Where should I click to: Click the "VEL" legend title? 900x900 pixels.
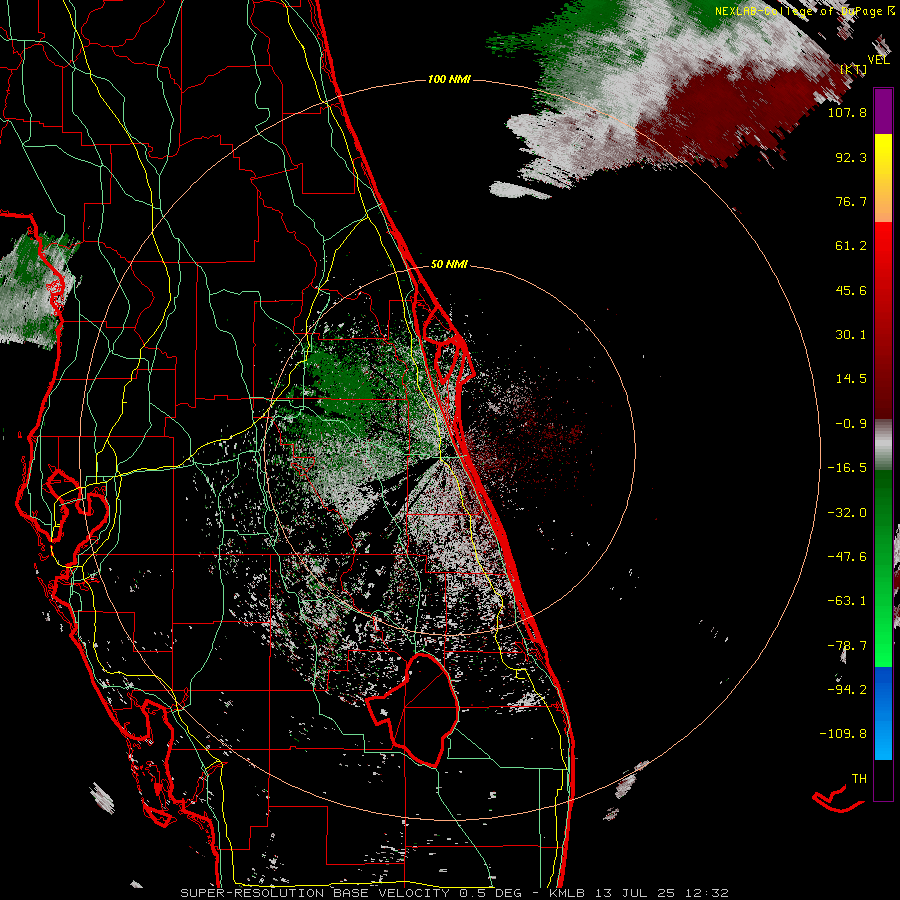(878, 59)
